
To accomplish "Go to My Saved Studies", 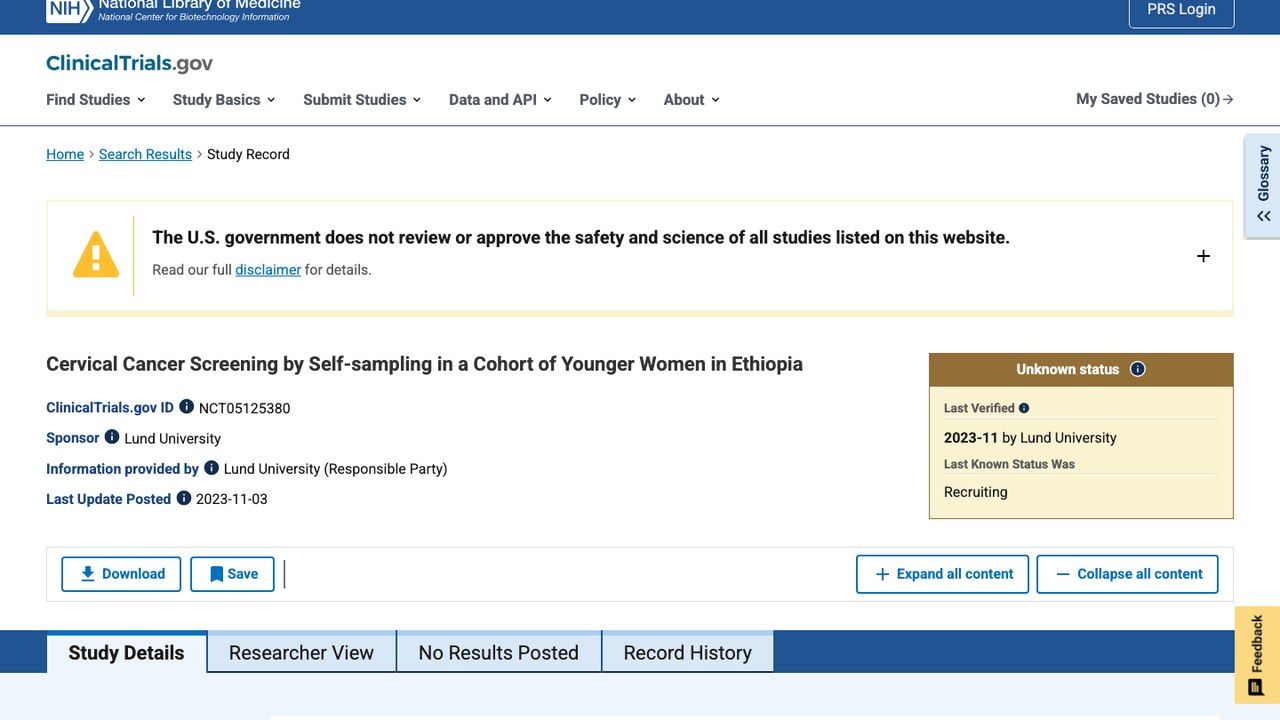I will [1155, 99].
